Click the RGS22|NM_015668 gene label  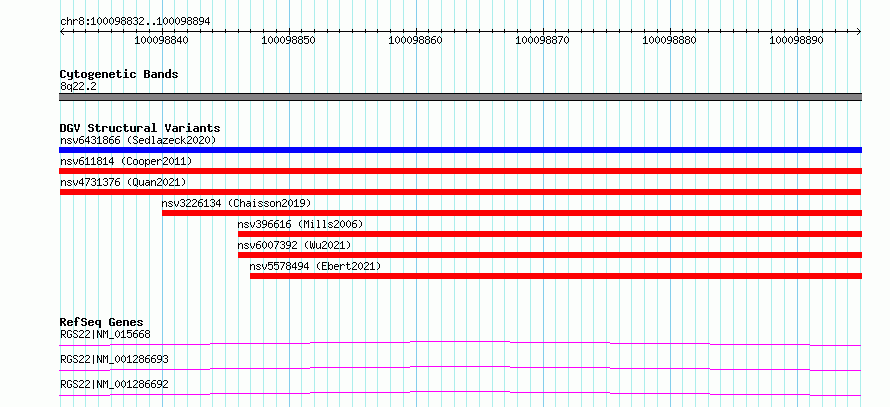105,334
